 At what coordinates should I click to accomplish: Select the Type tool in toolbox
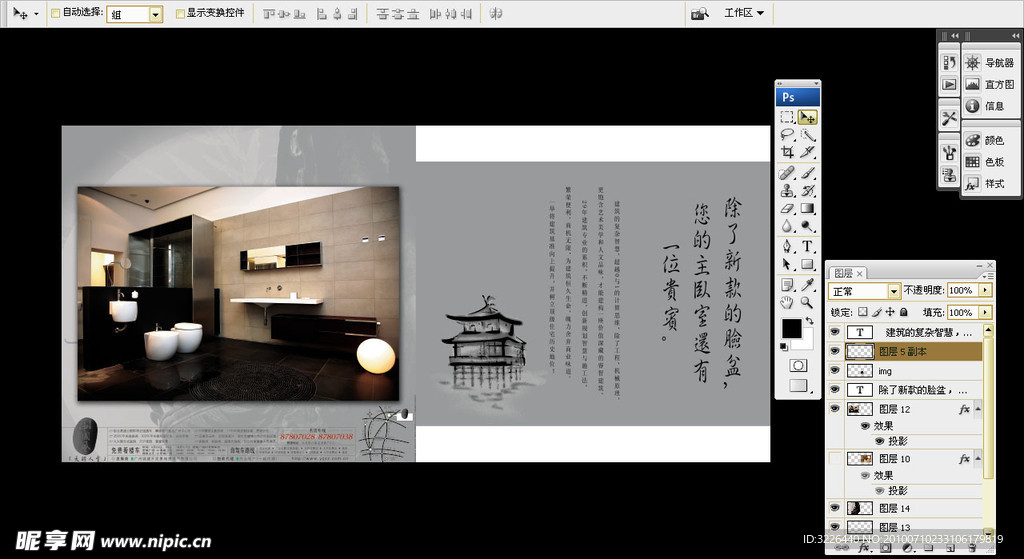coord(807,245)
